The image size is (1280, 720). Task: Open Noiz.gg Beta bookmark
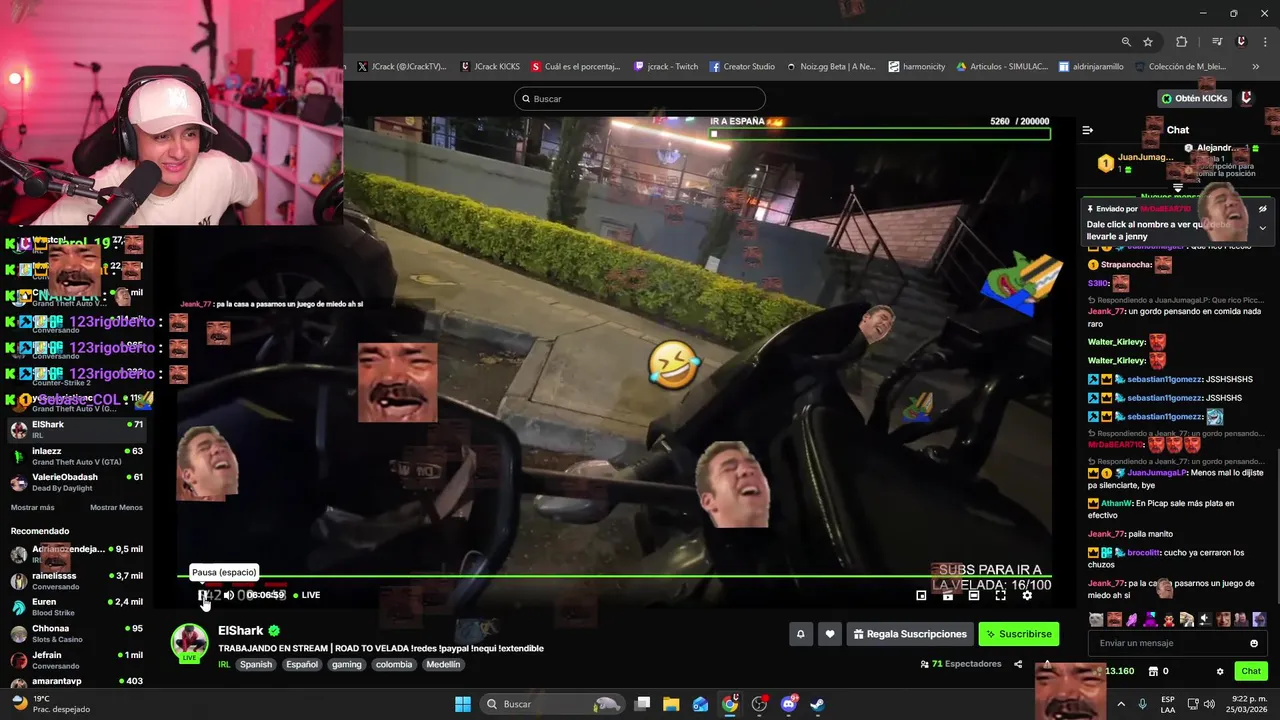coord(831,67)
